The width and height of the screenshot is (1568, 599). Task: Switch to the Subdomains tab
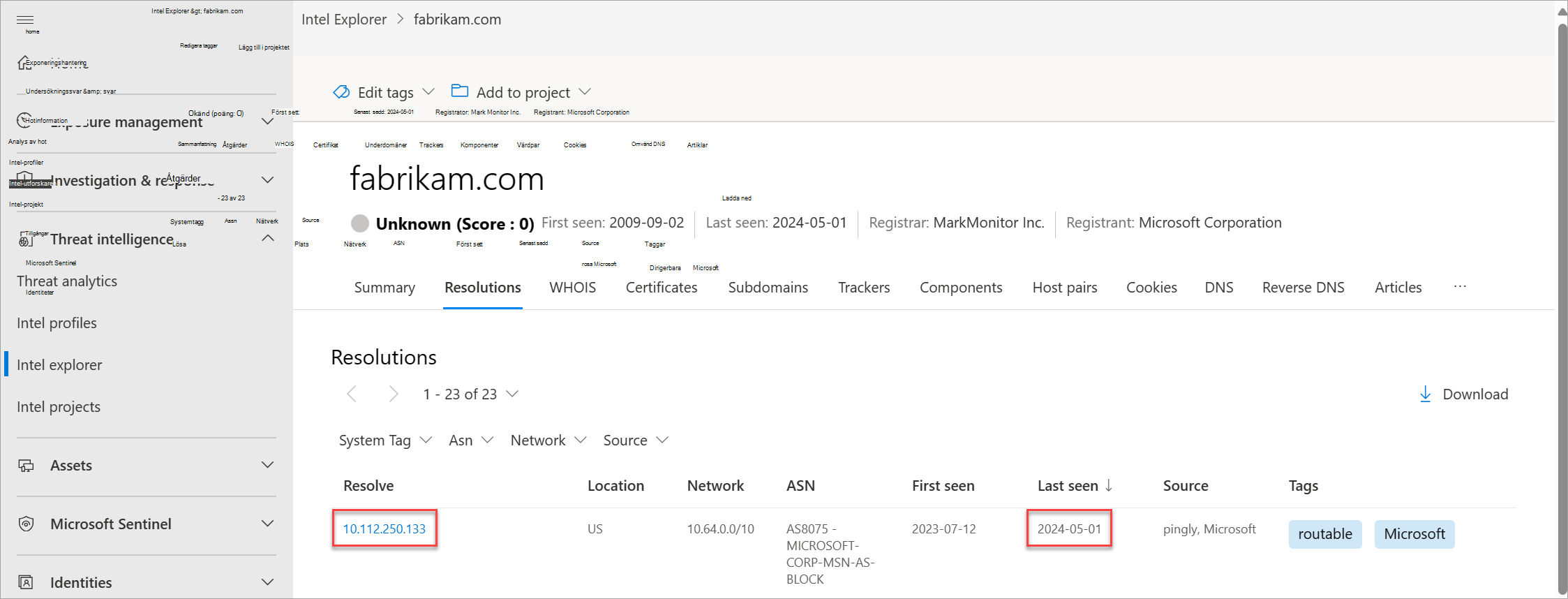tap(768, 288)
